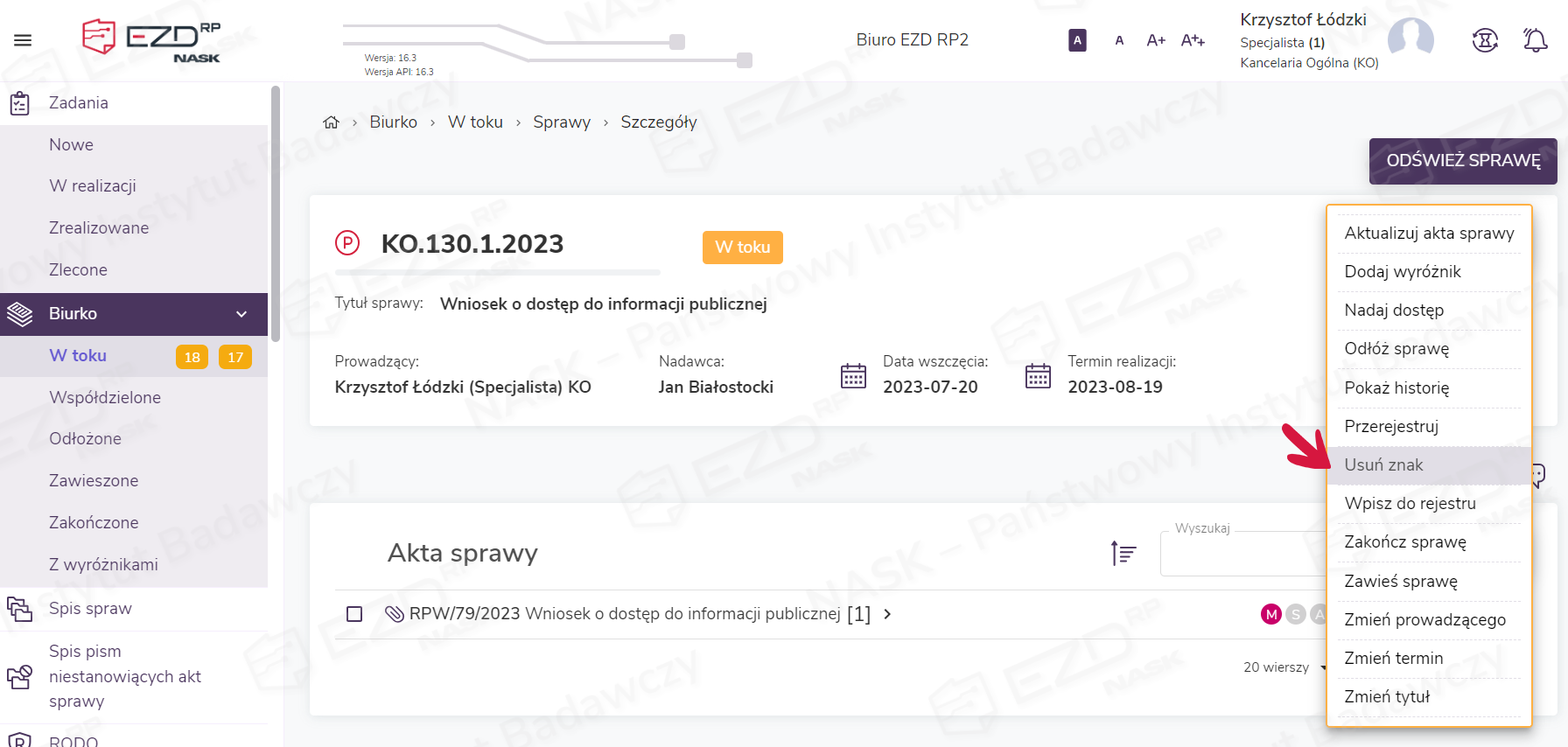
Task: Expand the RPW/79/2023 document row arrow
Action: point(887,614)
